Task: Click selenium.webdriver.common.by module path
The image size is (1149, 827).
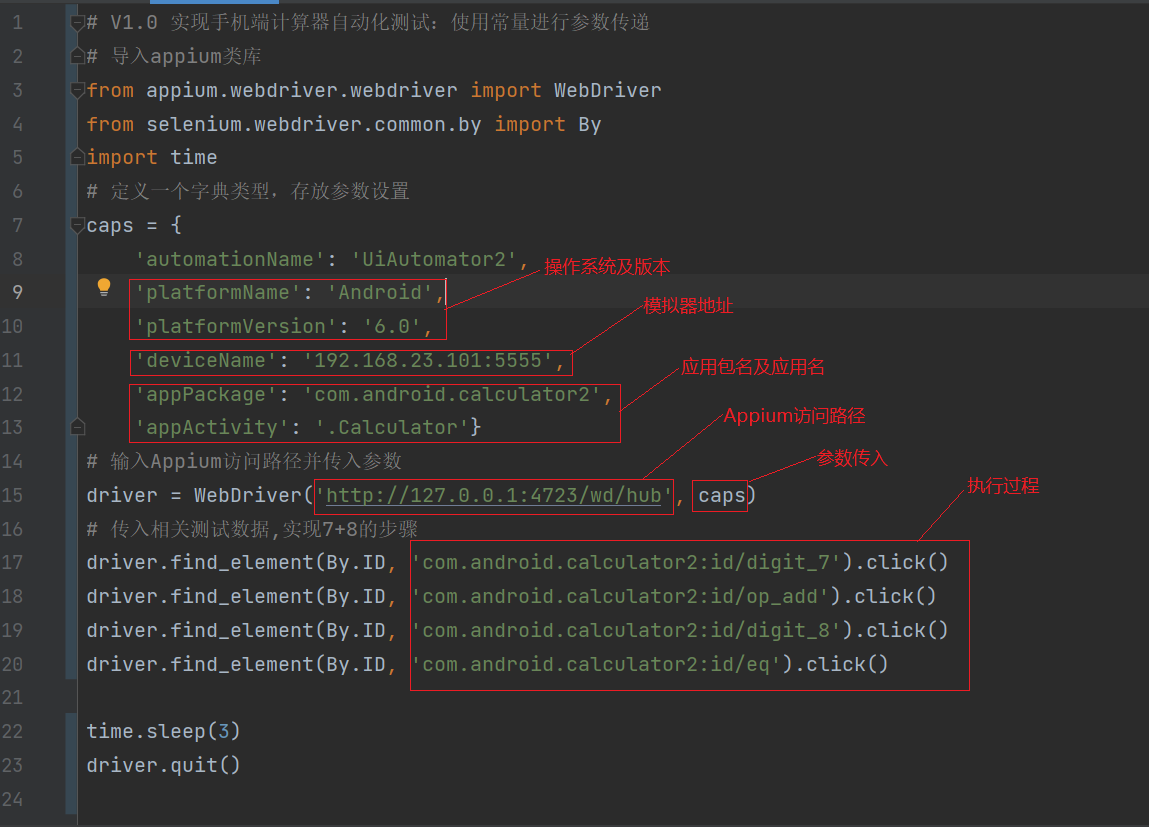Action: pos(314,125)
